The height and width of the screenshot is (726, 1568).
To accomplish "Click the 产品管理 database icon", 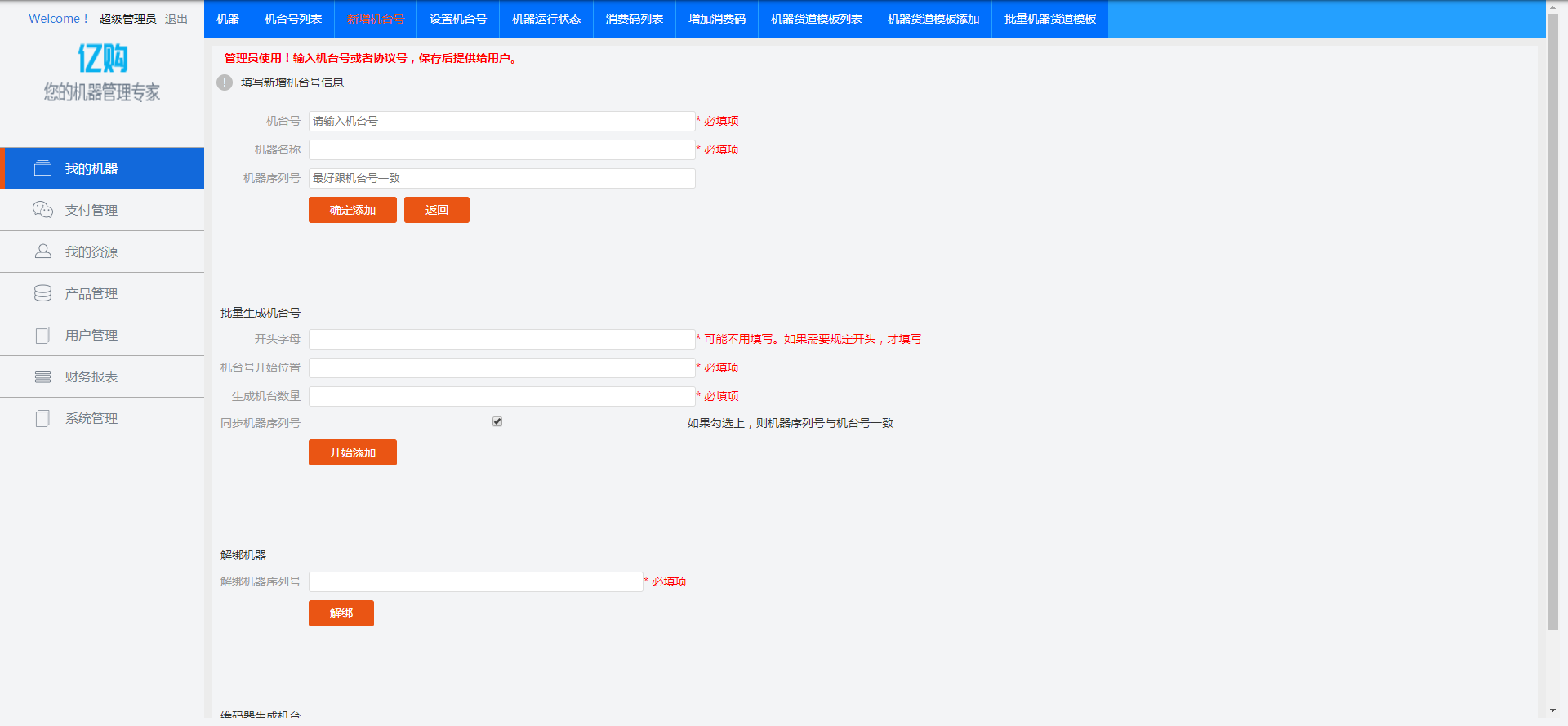I will 42,293.
